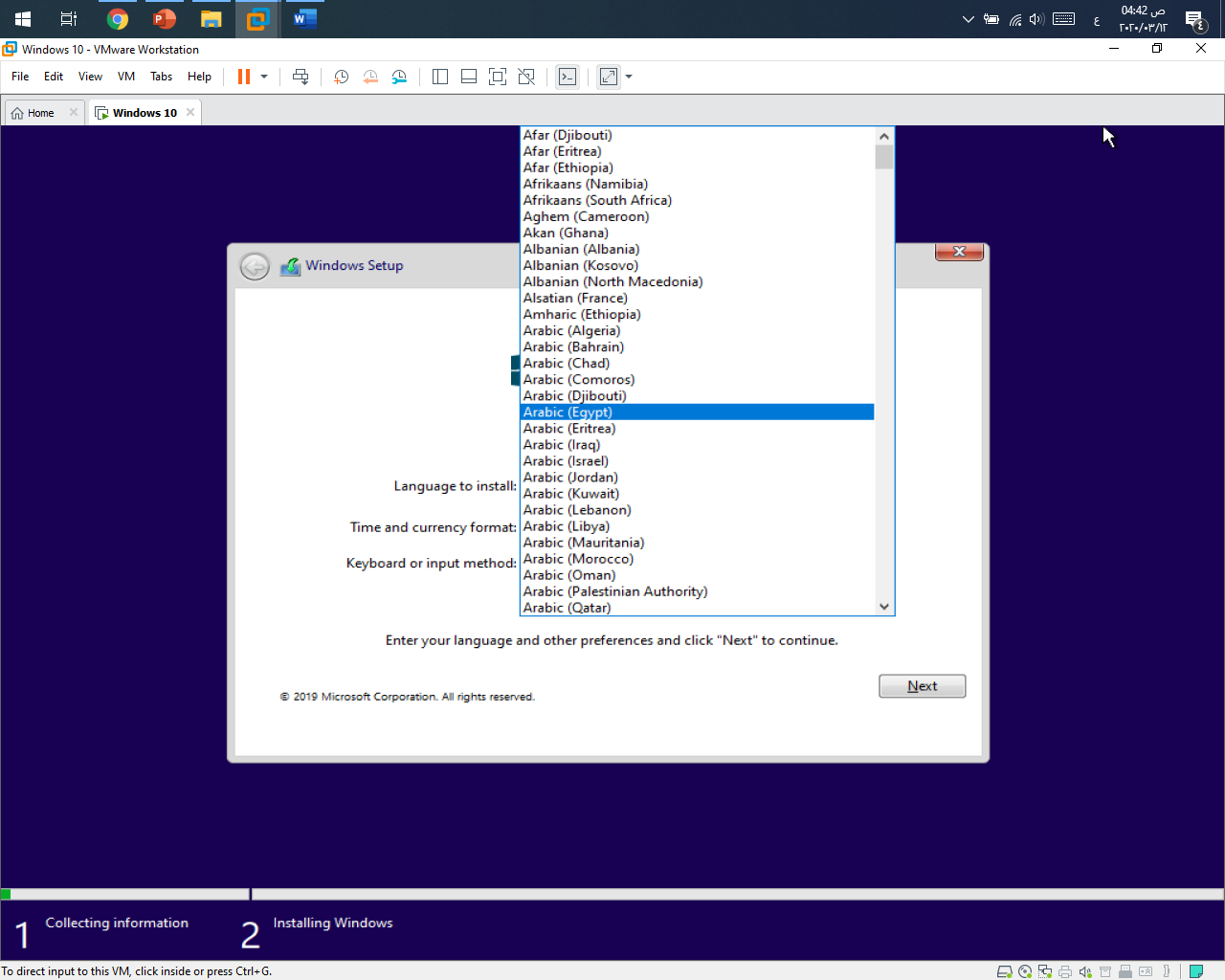
Task: Click the list scrollbar down arrow
Action: tap(884, 607)
